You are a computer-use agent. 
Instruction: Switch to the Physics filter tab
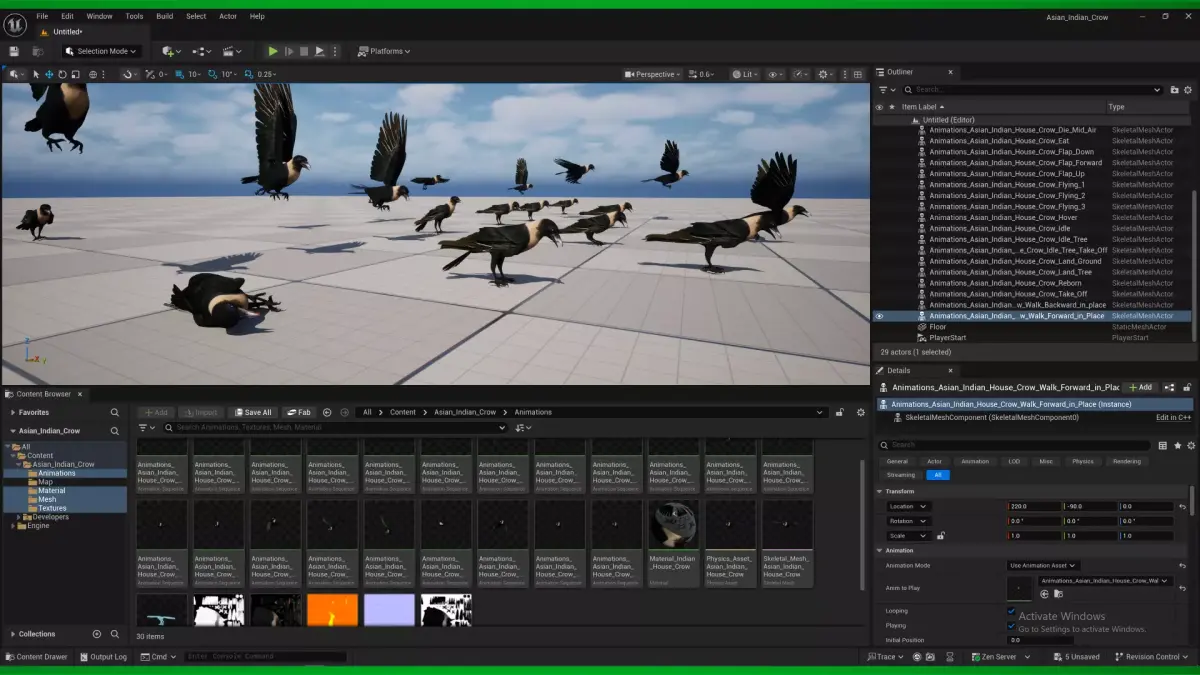[x=1083, y=461]
